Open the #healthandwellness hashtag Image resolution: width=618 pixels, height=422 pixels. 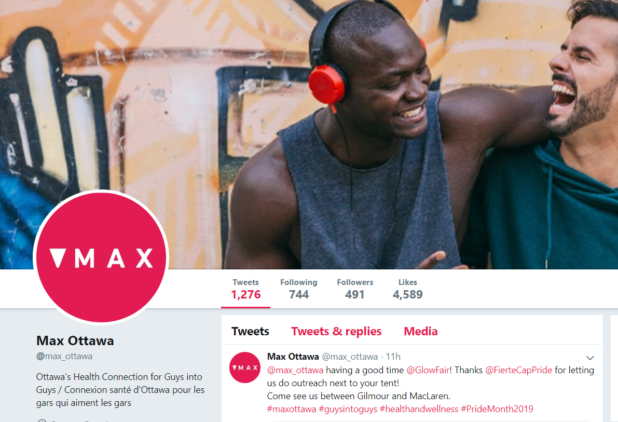[419, 409]
